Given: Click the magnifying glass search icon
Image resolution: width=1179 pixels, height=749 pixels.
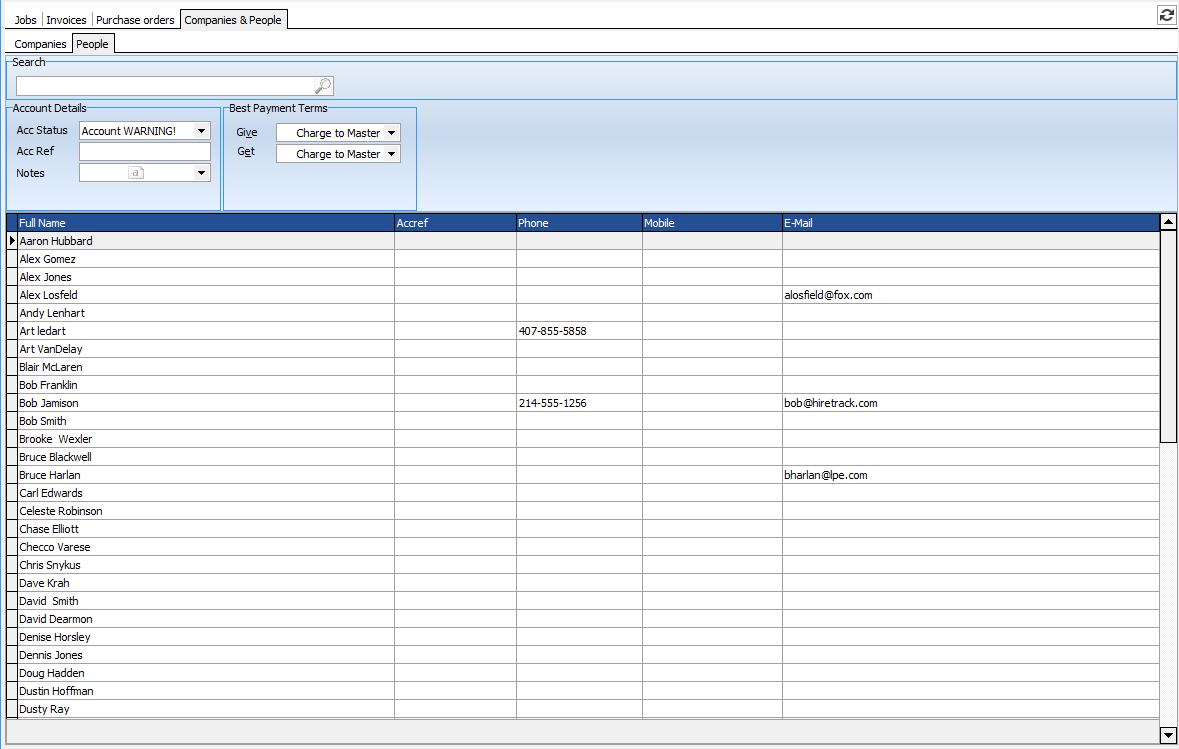Looking at the screenshot, I should tap(323, 86).
